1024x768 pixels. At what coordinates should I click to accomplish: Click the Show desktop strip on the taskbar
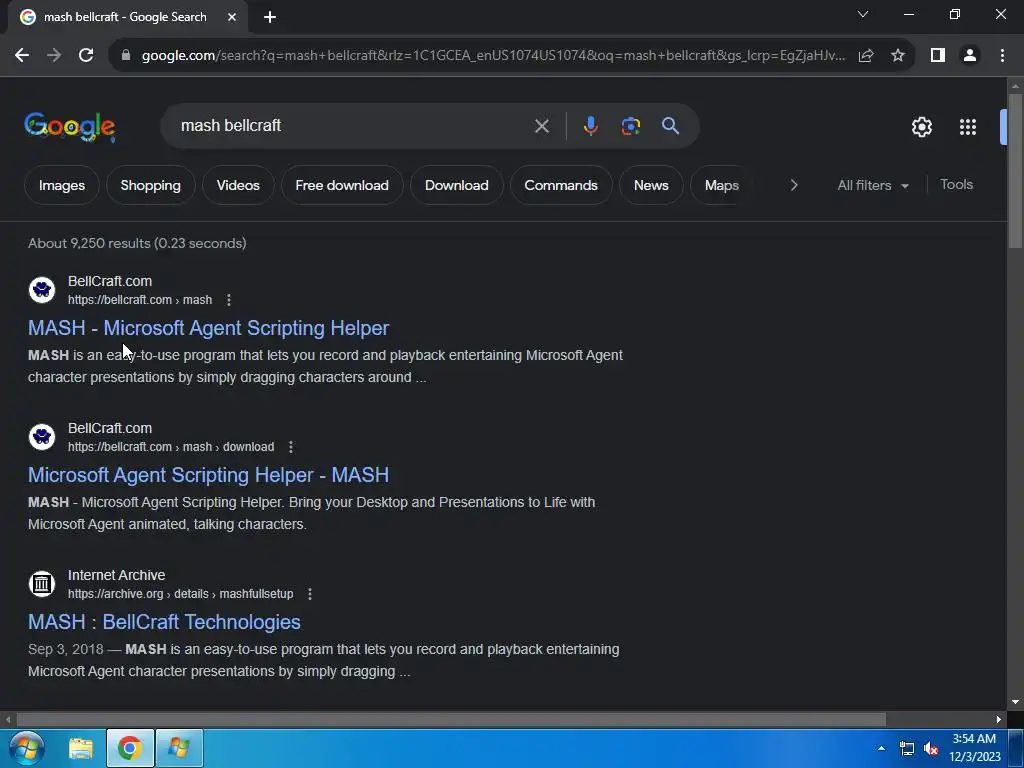click(x=1016, y=748)
